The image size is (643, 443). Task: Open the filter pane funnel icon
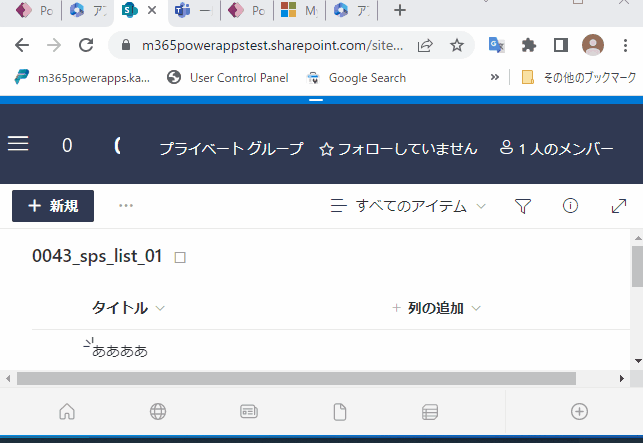[x=522, y=206]
